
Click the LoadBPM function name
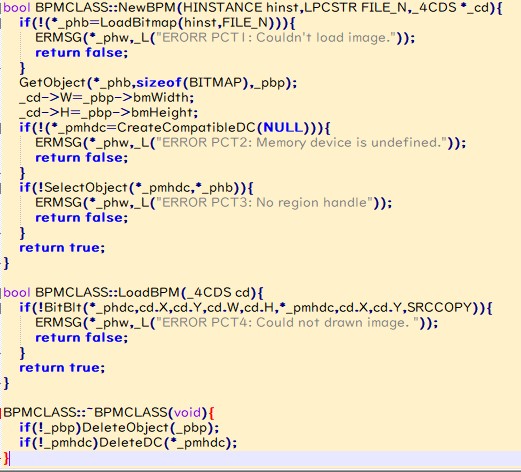(149, 292)
